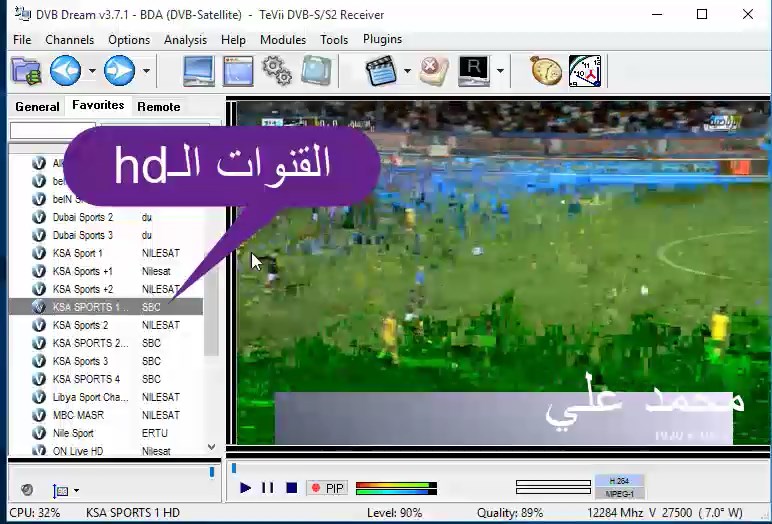Click the channel list scroll-down arrow
The width and height of the screenshot is (772, 524).
coord(212,447)
